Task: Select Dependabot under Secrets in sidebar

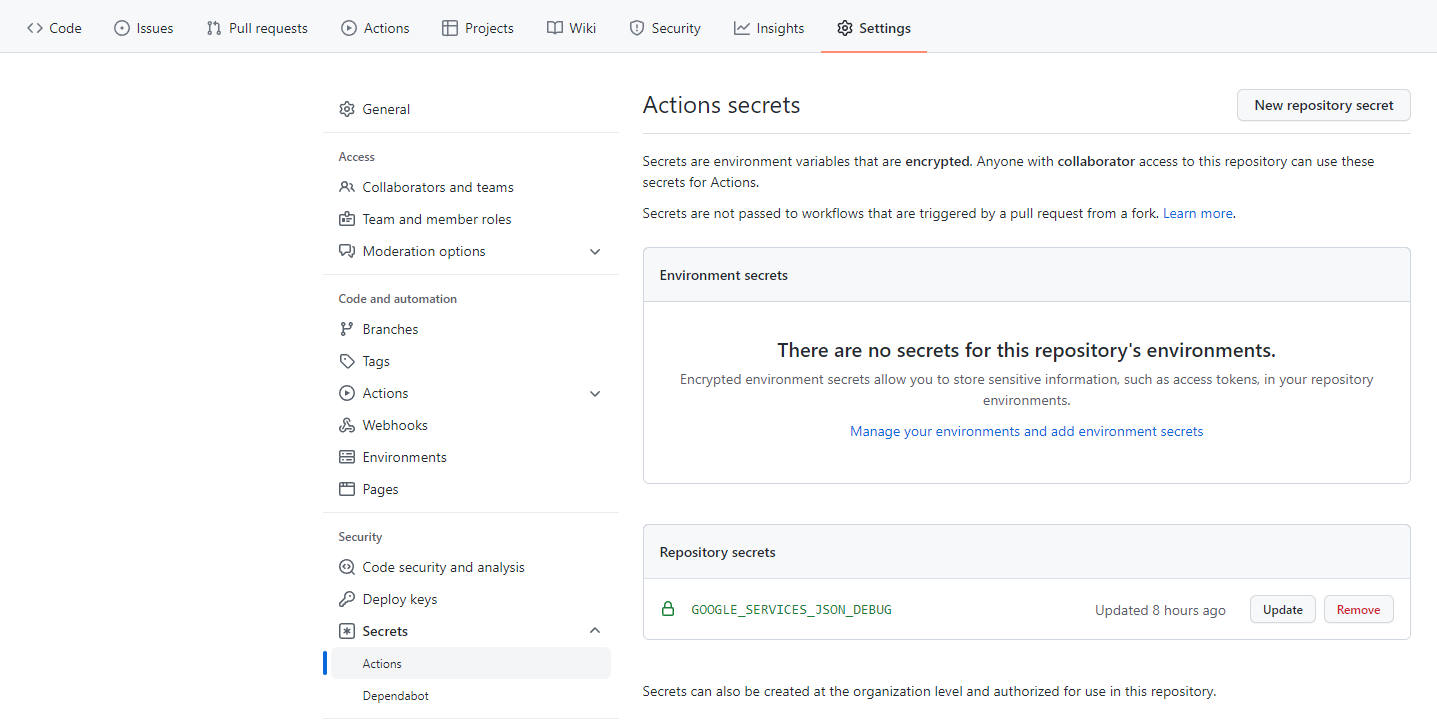Action: (x=396, y=695)
